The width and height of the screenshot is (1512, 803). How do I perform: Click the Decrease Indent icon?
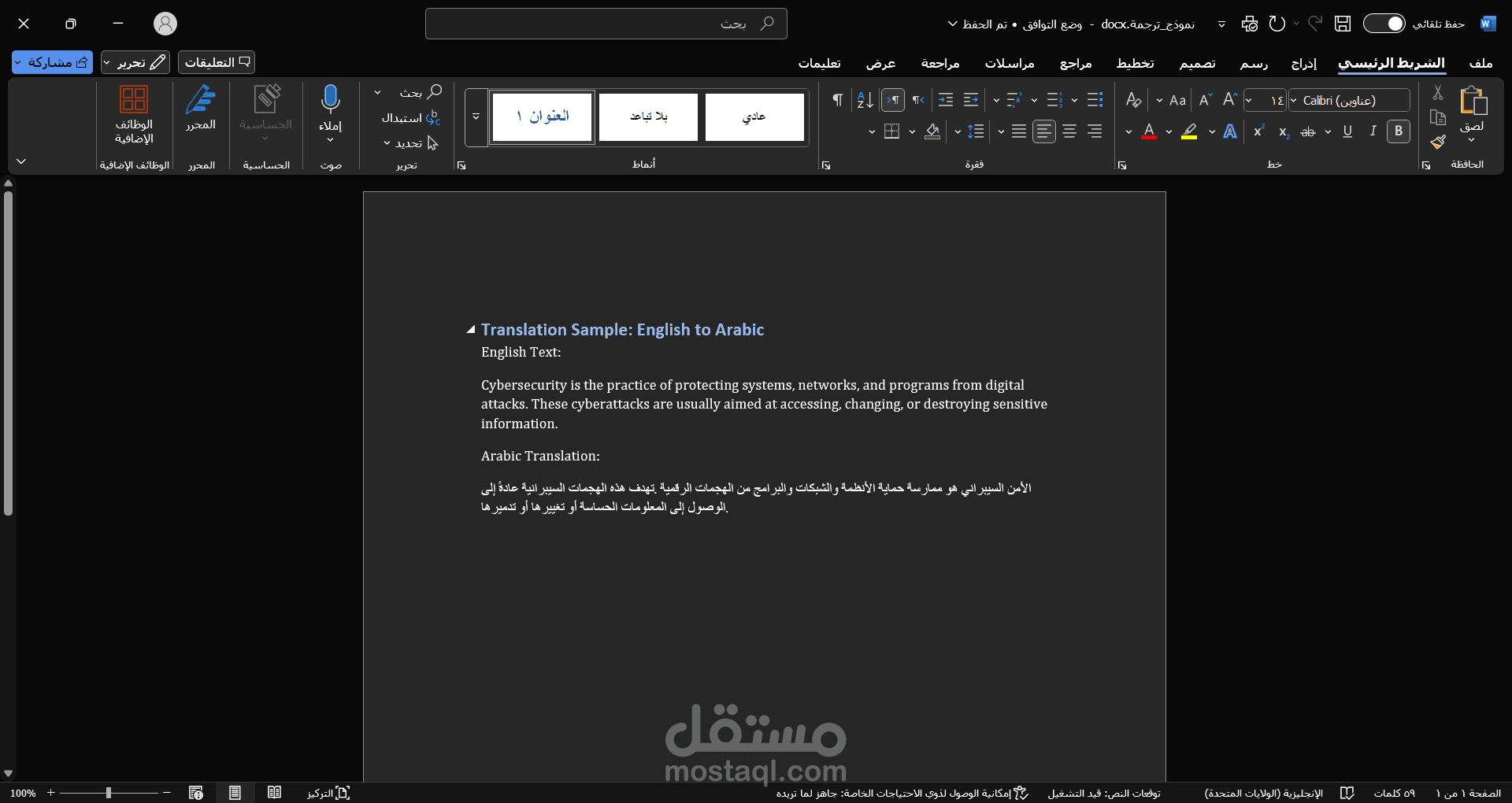pyautogui.click(x=971, y=100)
